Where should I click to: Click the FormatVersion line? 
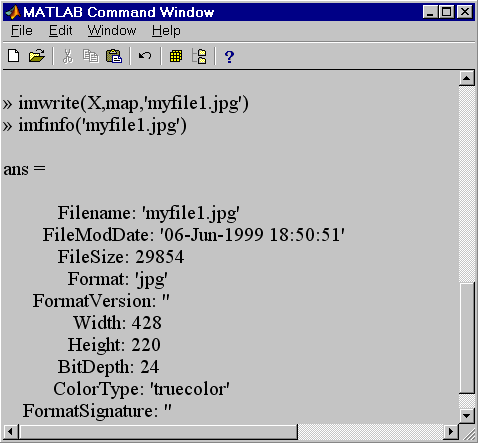click(x=101, y=301)
